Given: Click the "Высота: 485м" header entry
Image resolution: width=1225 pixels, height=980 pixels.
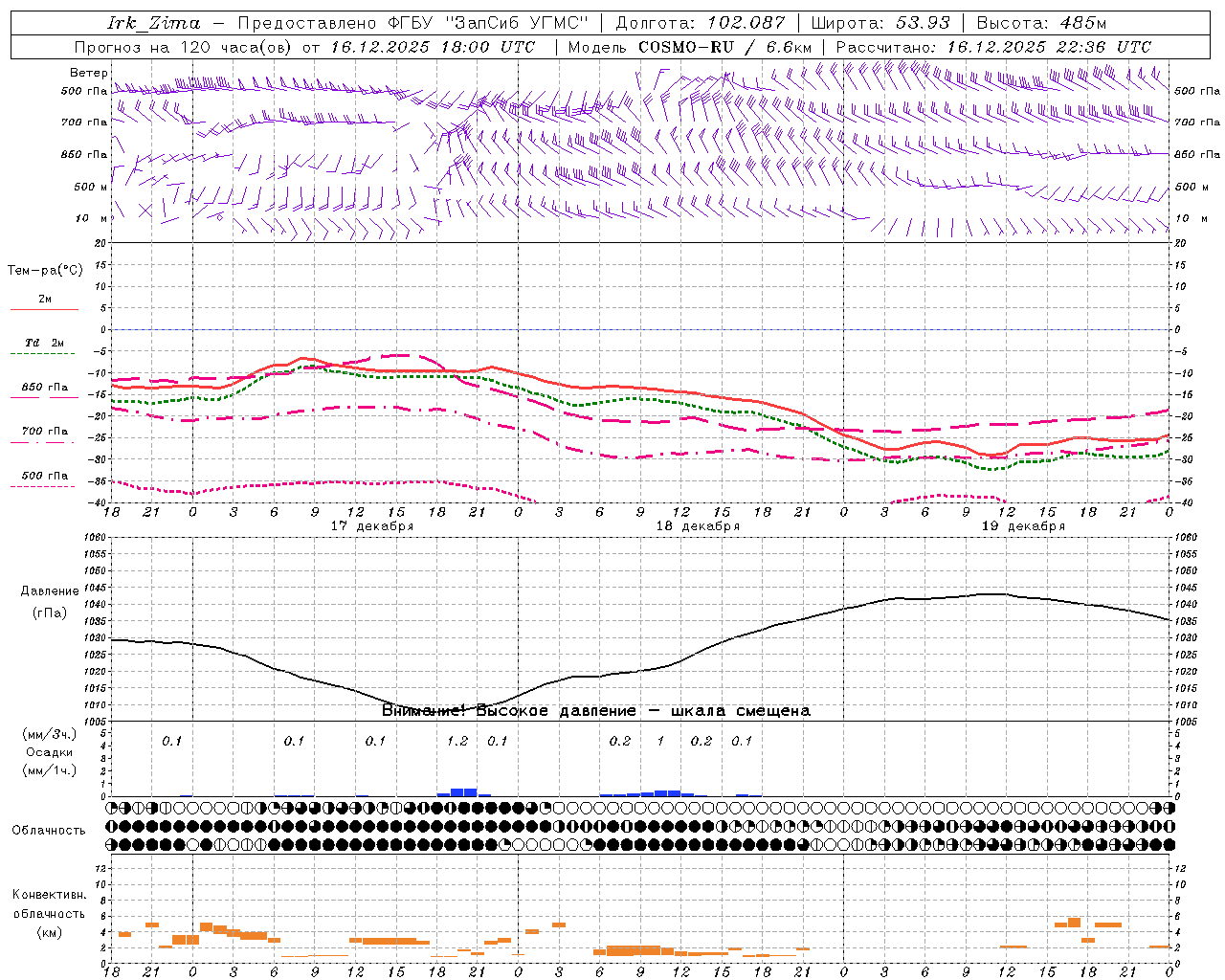Looking at the screenshot, I should tap(1041, 23).
